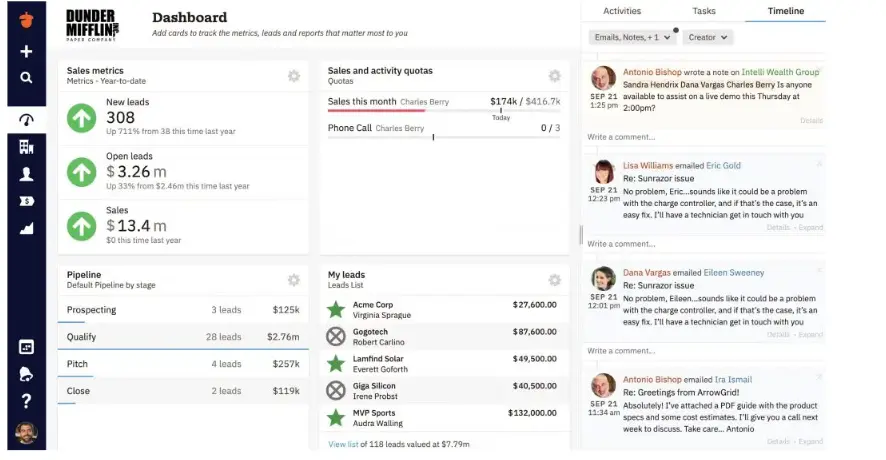The image size is (886, 460).
Task: Open notifications bell icon
Action: (26, 374)
